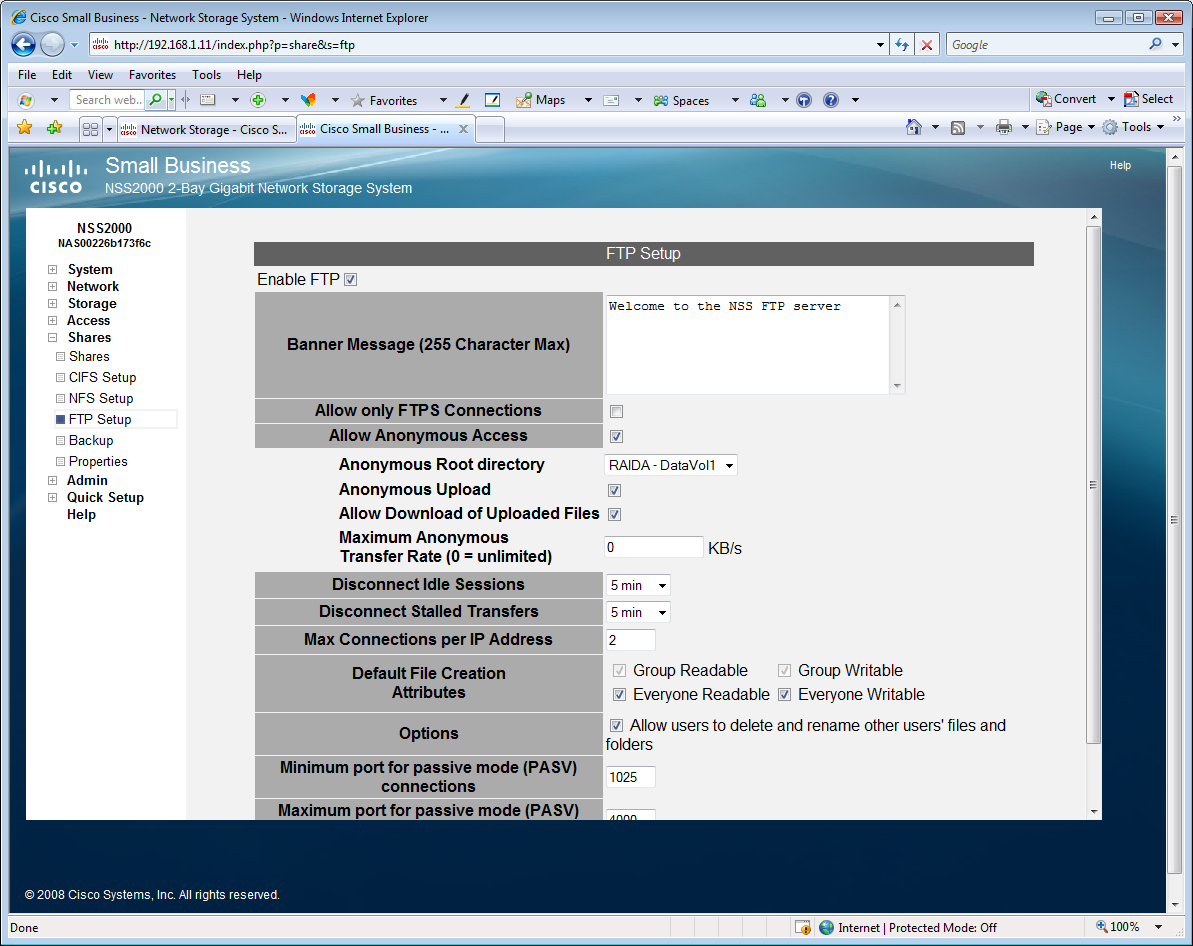Open the Help menu in menu bar

[x=249, y=75]
